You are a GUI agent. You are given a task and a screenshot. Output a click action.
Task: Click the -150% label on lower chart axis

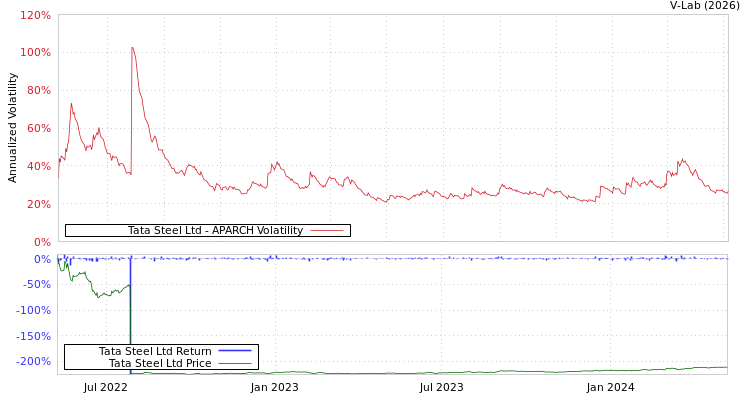[x=34, y=336]
